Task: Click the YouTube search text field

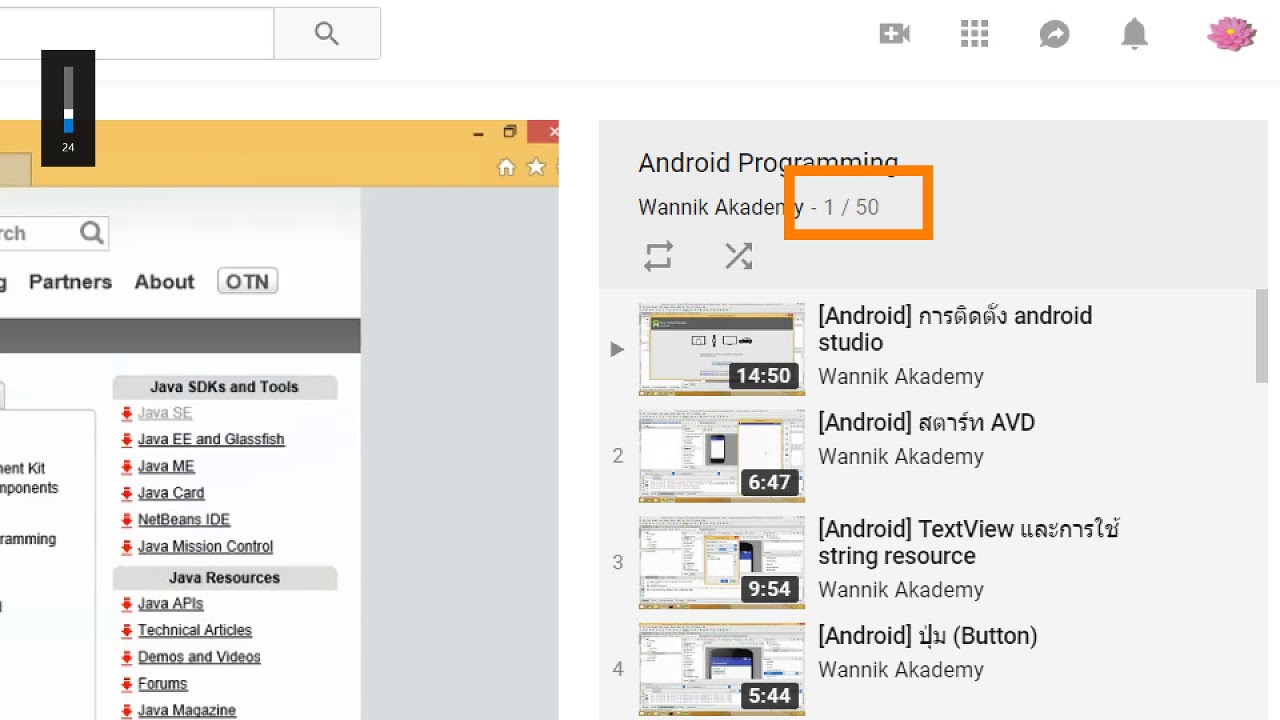Action: pyautogui.click(x=136, y=33)
